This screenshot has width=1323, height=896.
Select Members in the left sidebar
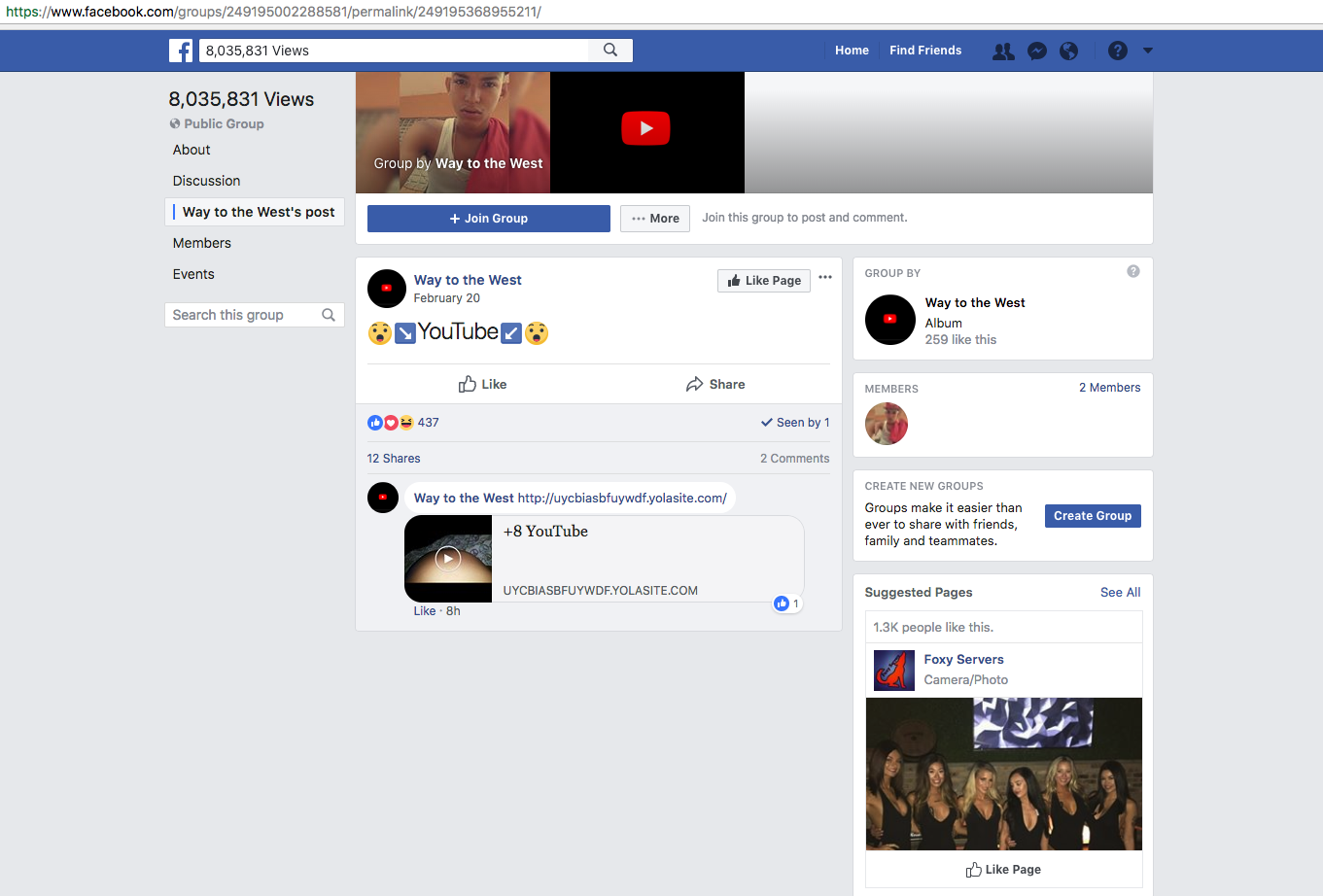point(202,243)
